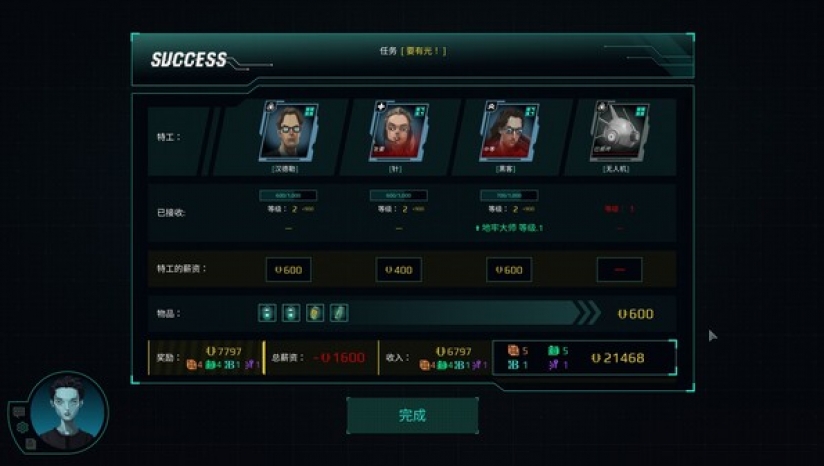Click the 黑客 experience progress bar
The image size is (824, 466).
(x=509, y=195)
